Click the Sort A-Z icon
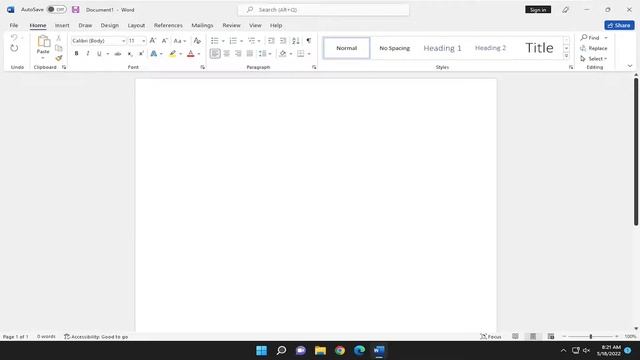The image size is (640, 360). 296,40
